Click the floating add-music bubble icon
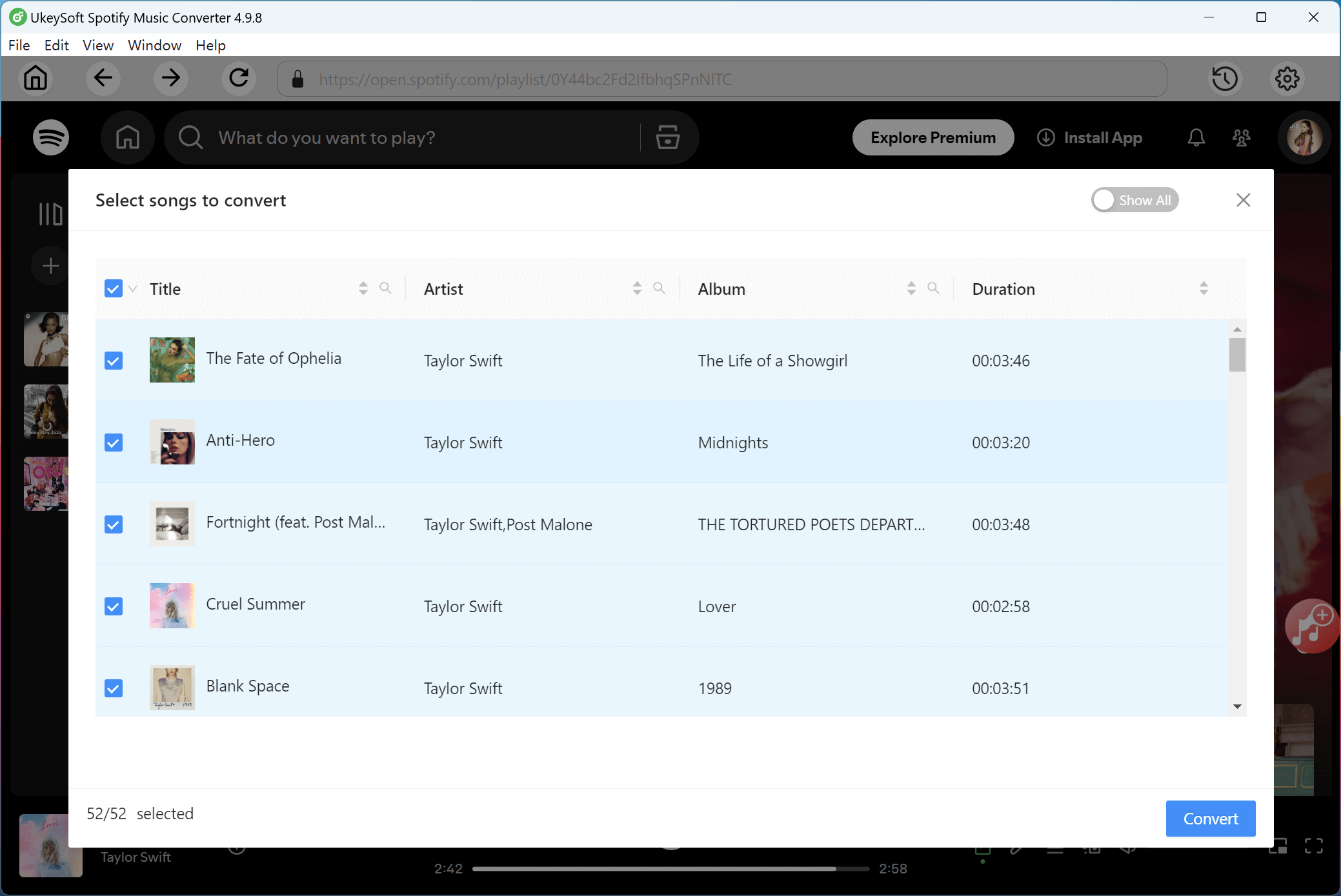The image size is (1341, 896). pos(1311,625)
